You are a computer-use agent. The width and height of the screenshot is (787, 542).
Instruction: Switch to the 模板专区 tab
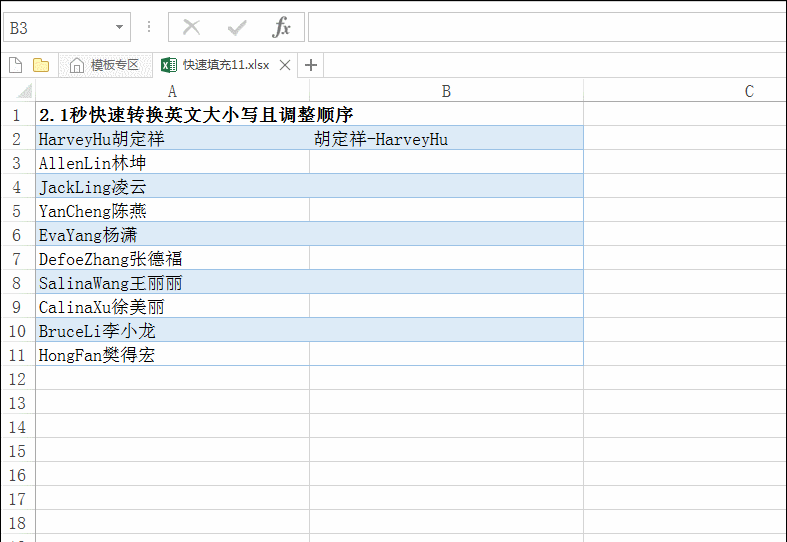(x=105, y=65)
